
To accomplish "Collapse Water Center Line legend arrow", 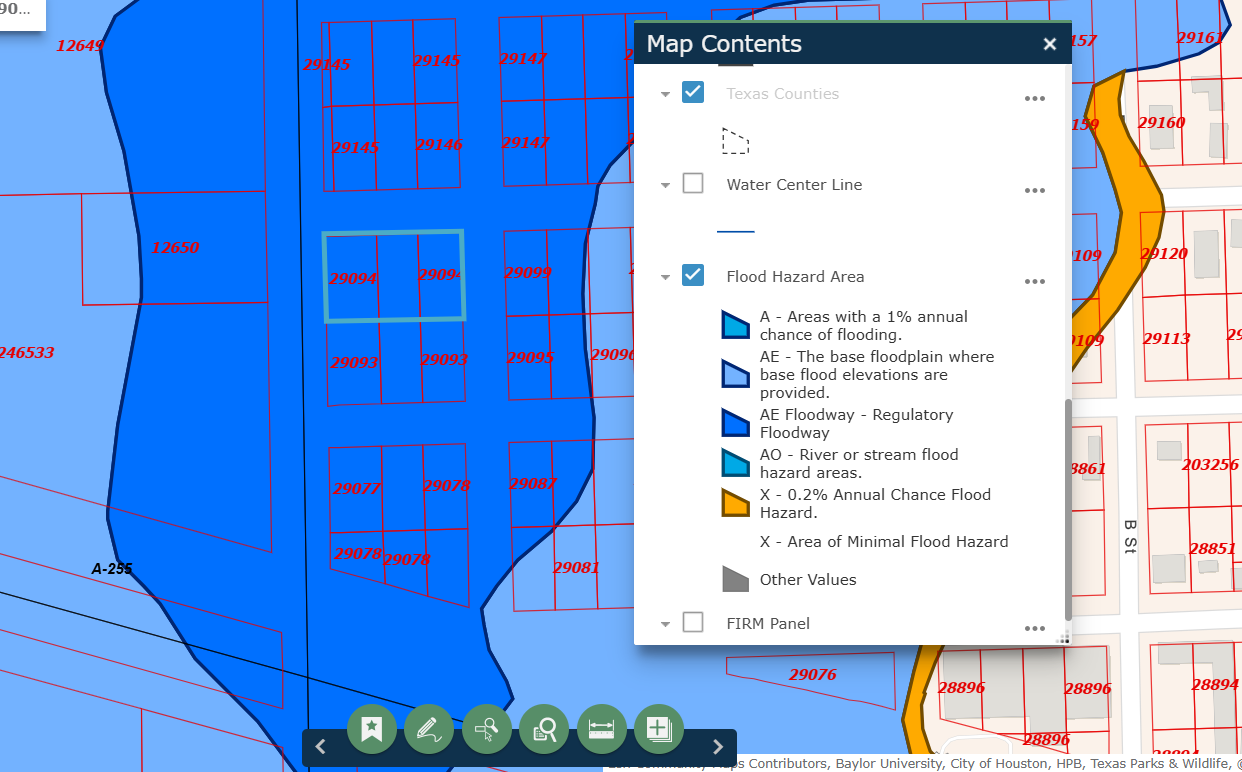I will tap(665, 185).
